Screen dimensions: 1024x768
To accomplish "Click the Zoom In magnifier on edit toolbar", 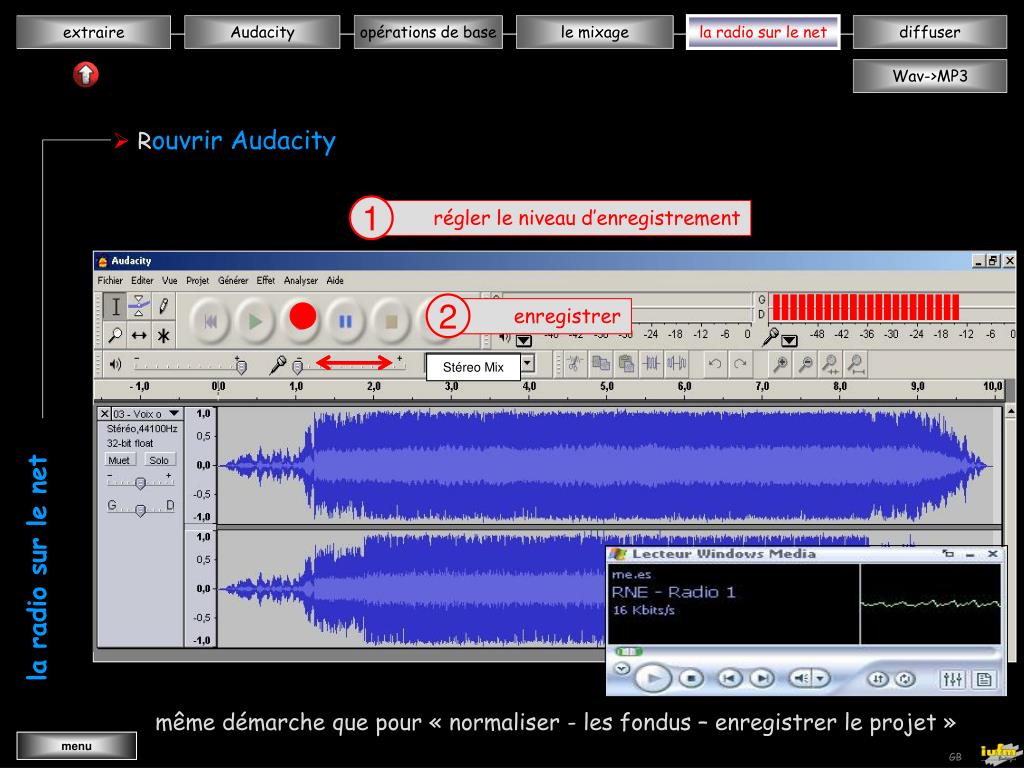I will (x=779, y=363).
